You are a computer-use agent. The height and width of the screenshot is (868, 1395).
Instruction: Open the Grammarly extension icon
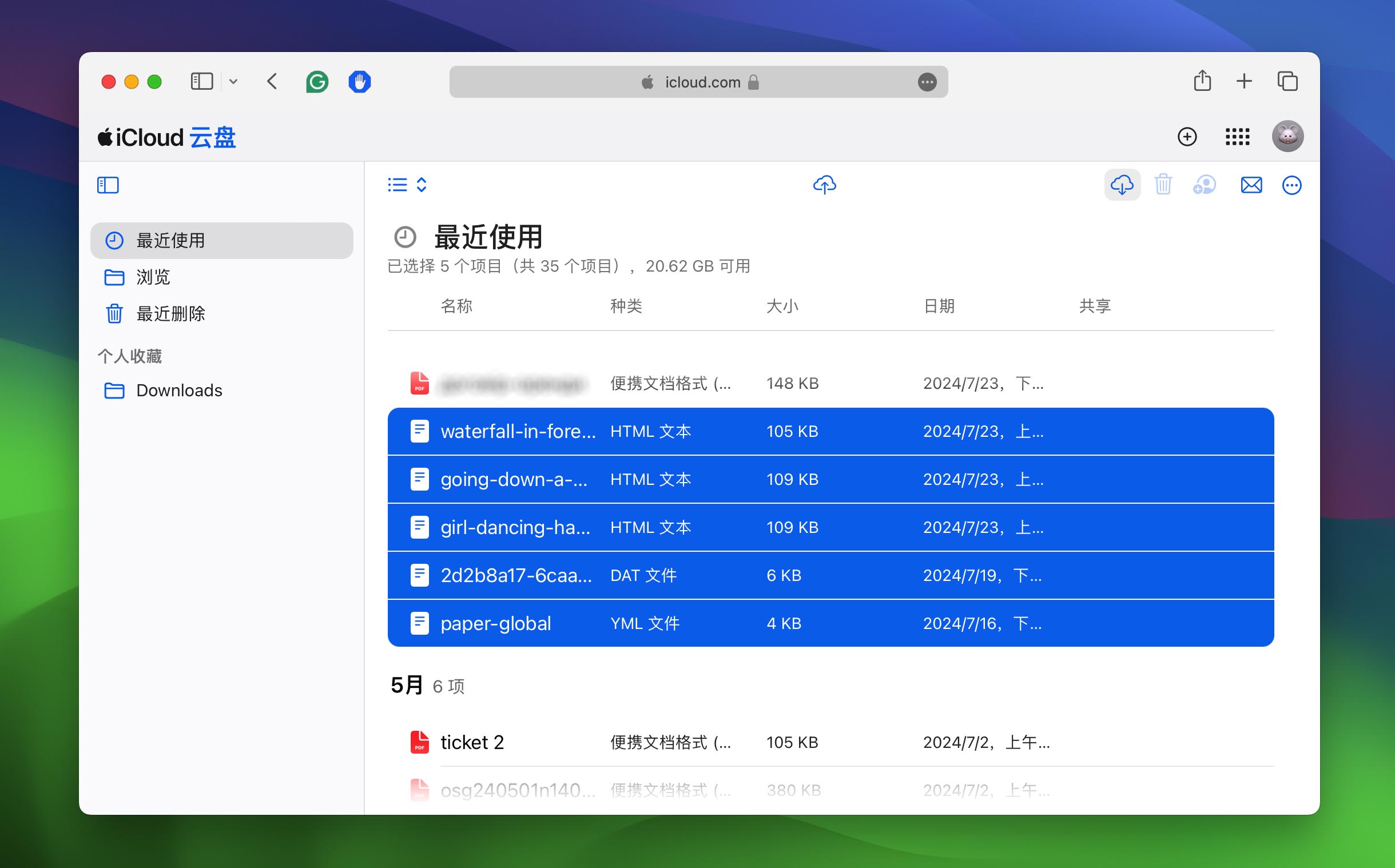tap(317, 82)
